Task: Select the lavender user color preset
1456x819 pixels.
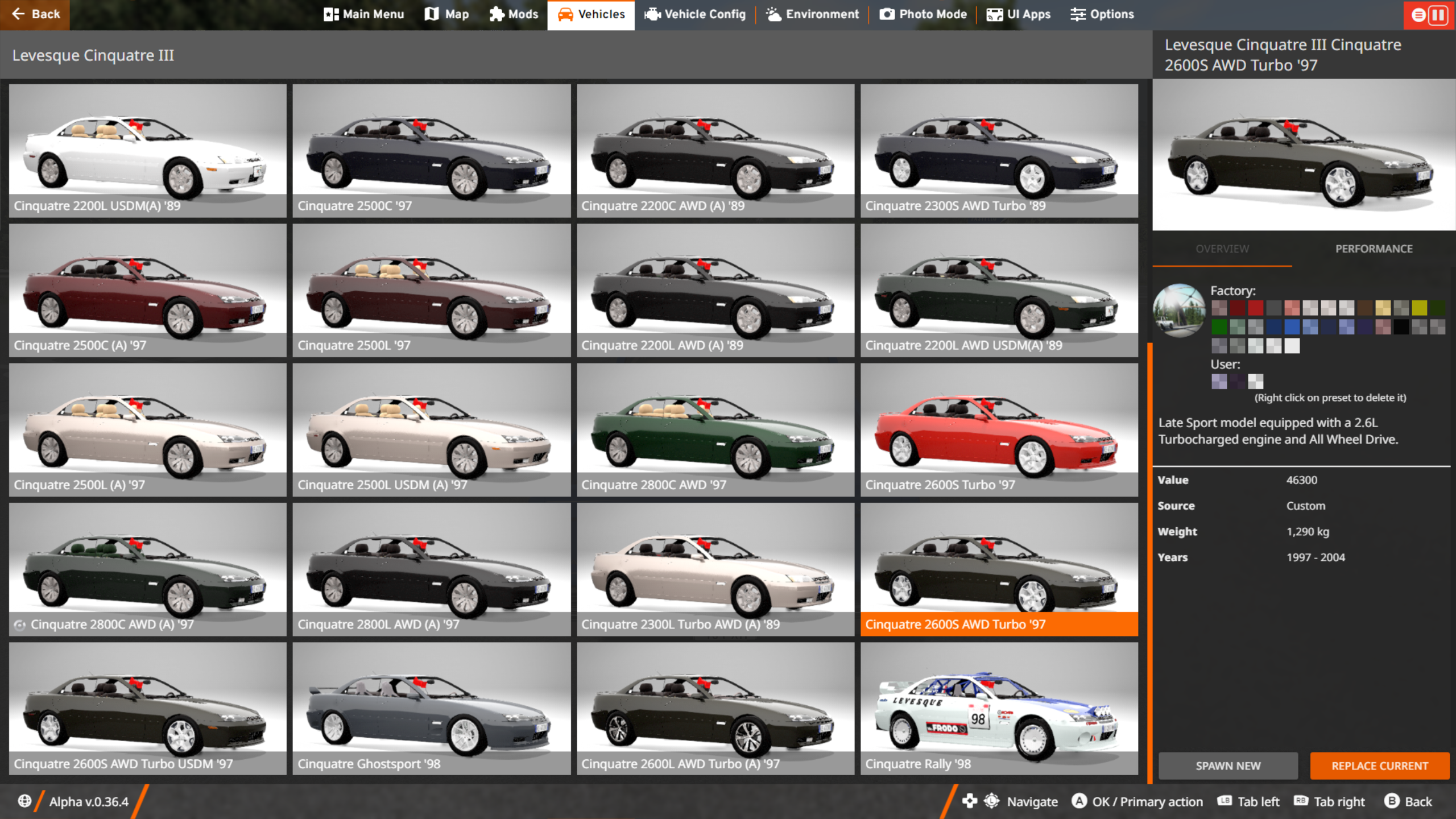Action: coord(1219,380)
